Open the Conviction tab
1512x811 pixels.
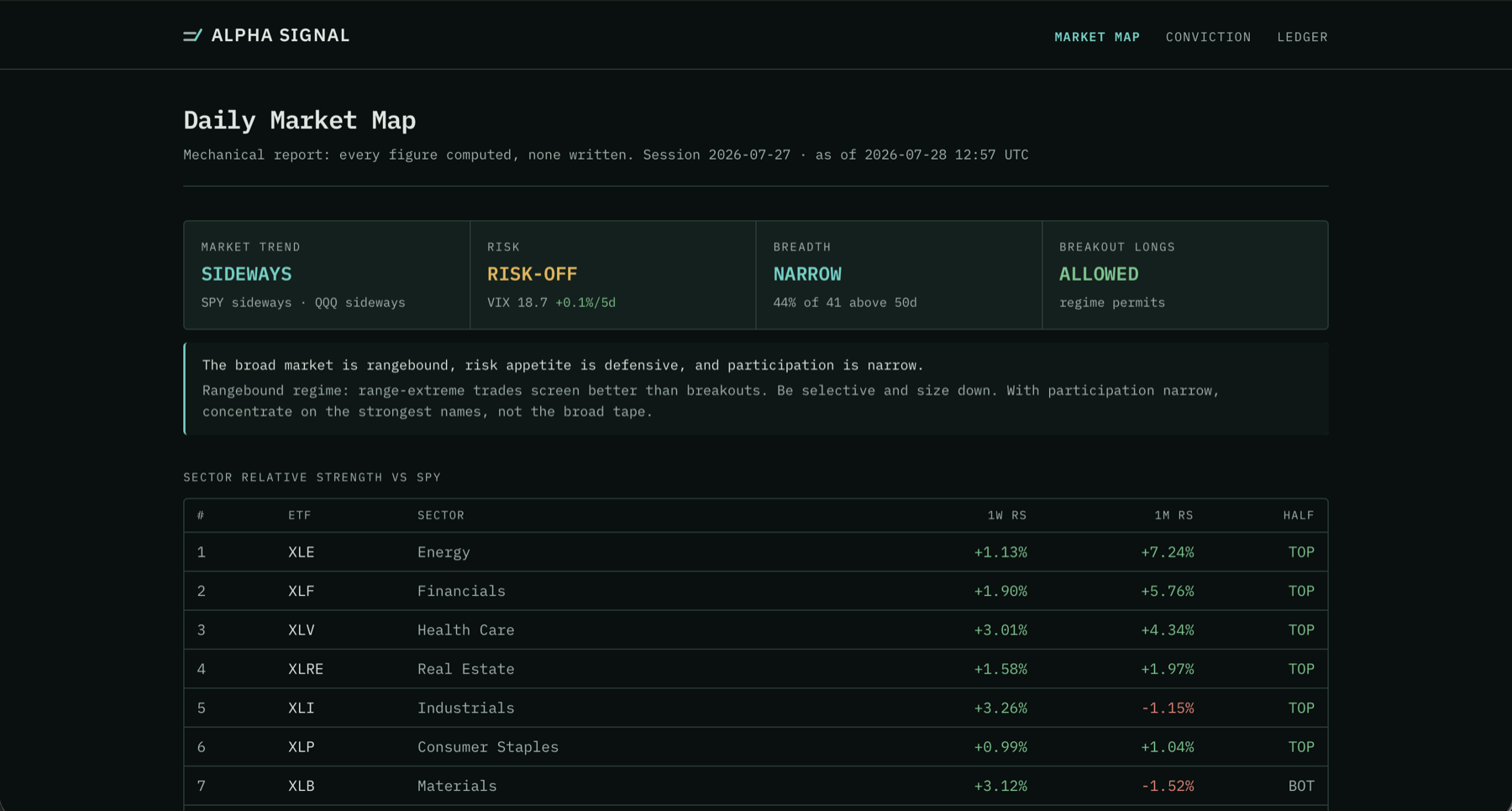(1208, 37)
